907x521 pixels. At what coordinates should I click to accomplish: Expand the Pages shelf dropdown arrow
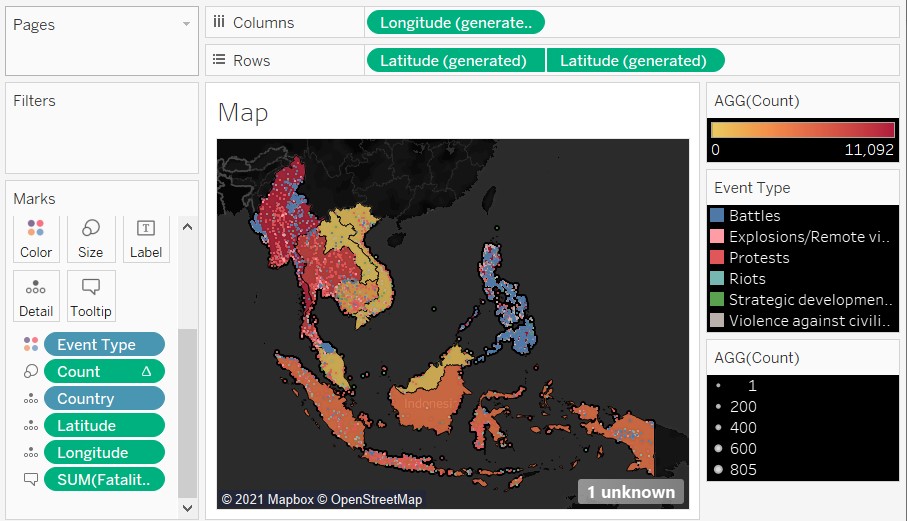(185, 25)
